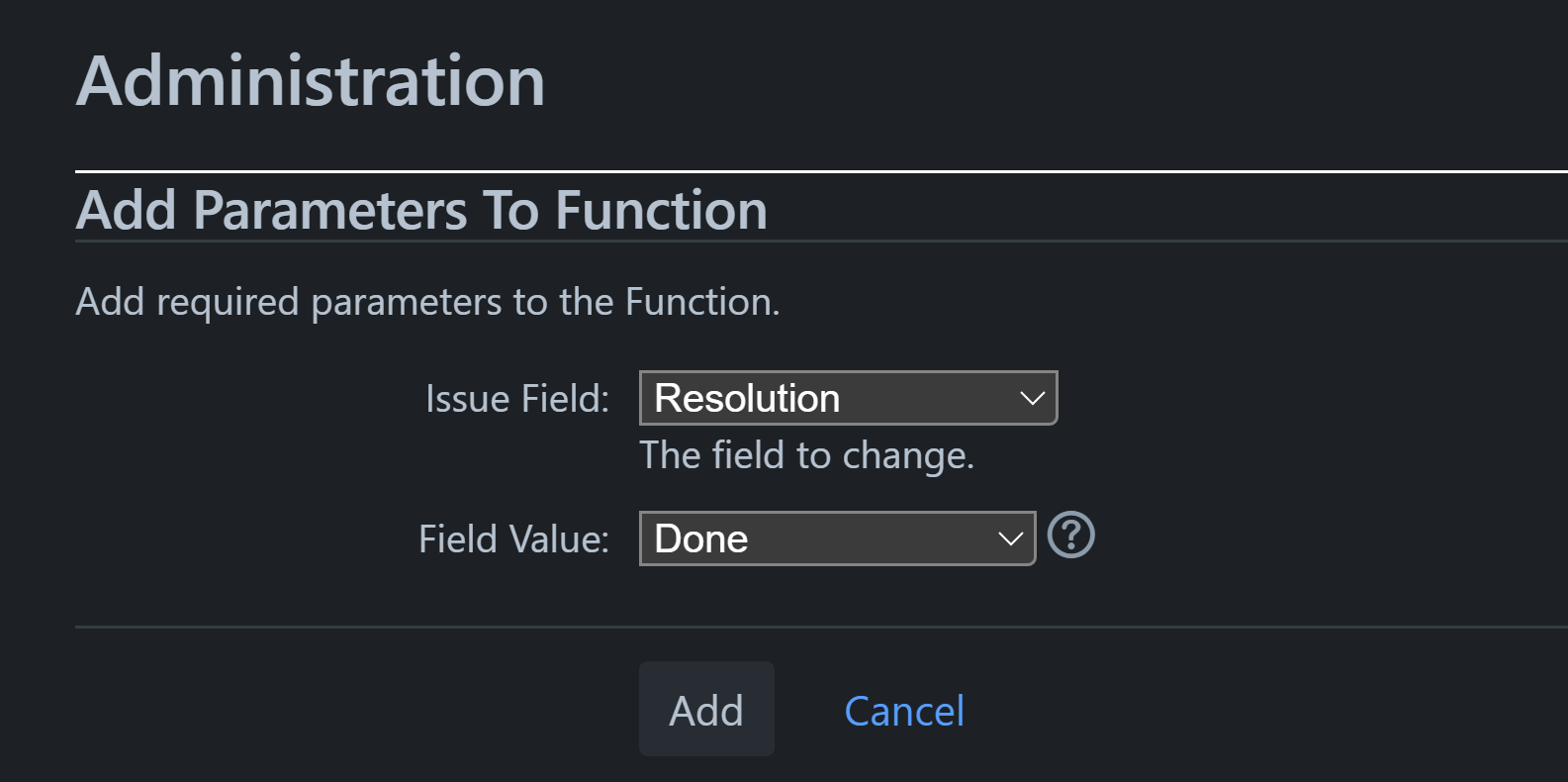Click the word "Function" in the section heading

(x=661, y=210)
